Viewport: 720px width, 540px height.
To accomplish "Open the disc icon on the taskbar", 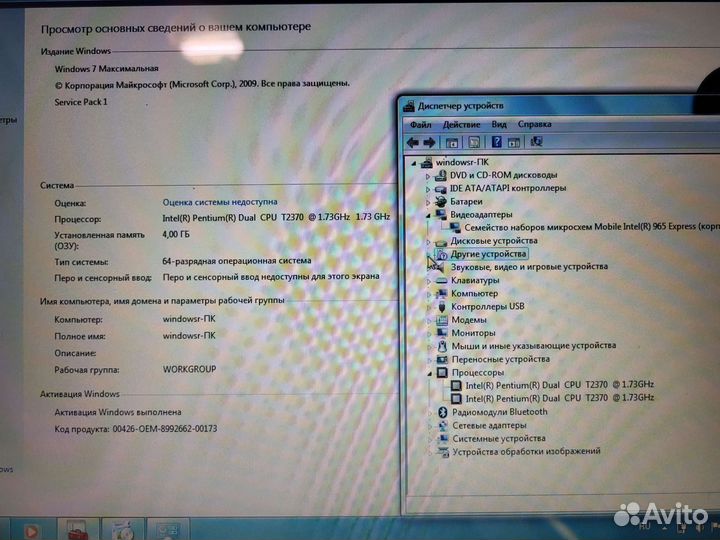I will coord(123,530).
